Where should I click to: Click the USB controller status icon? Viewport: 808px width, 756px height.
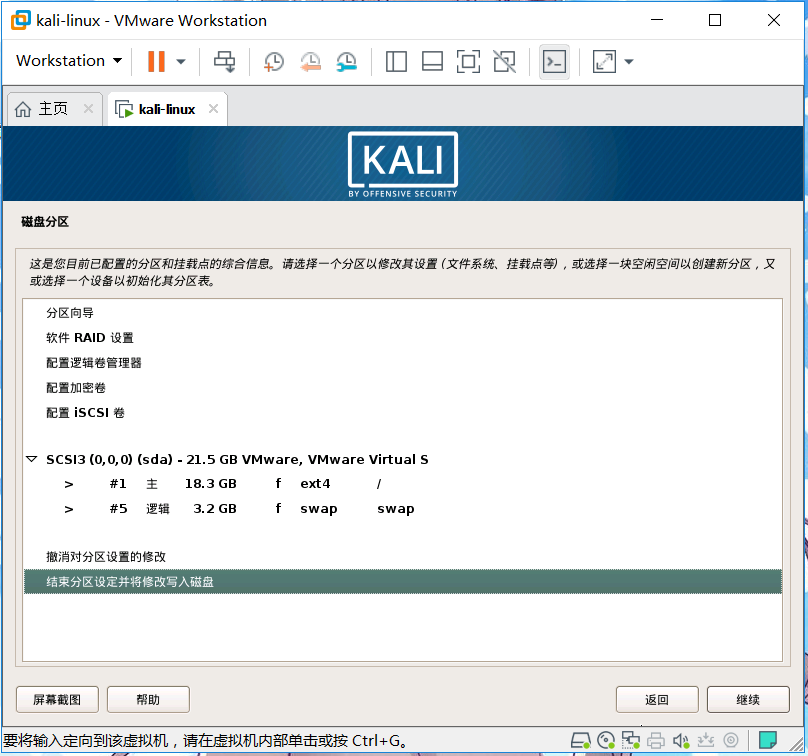(x=706, y=741)
